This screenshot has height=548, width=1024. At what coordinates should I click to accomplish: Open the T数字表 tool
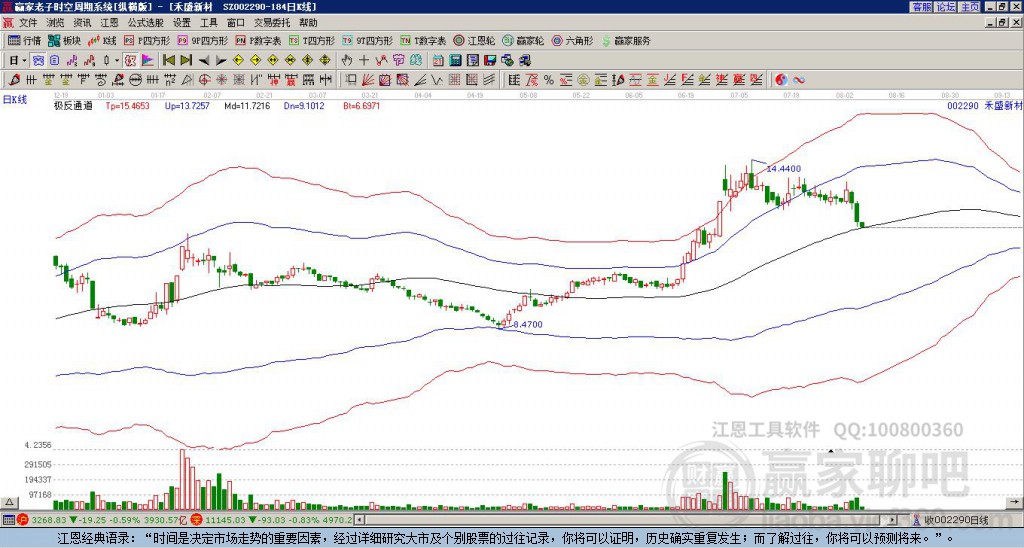pos(423,40)
